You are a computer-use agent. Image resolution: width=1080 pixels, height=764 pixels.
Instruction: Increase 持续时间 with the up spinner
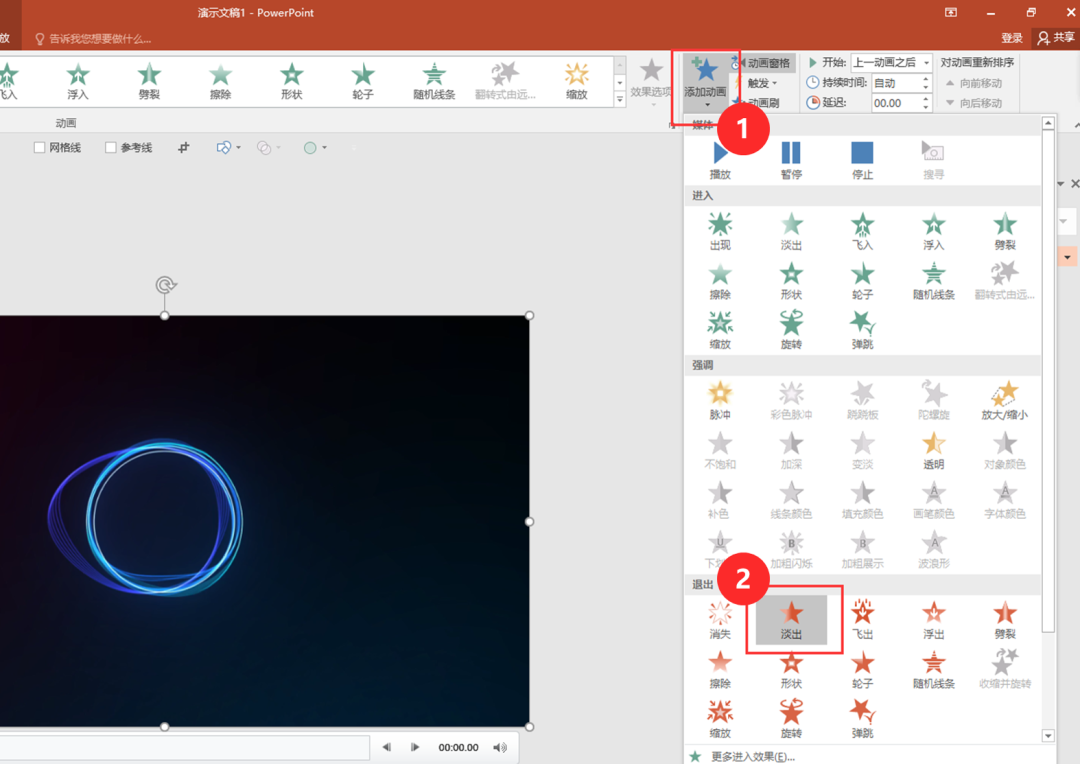pyautogui.click(x=926, y=79)
